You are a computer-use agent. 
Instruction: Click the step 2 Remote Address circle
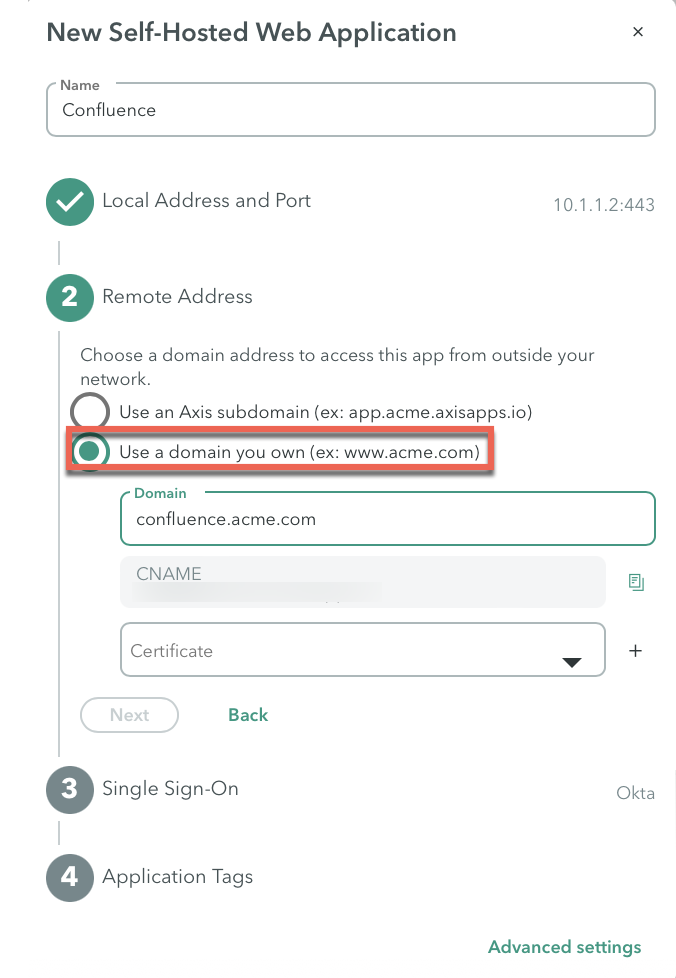70,298
